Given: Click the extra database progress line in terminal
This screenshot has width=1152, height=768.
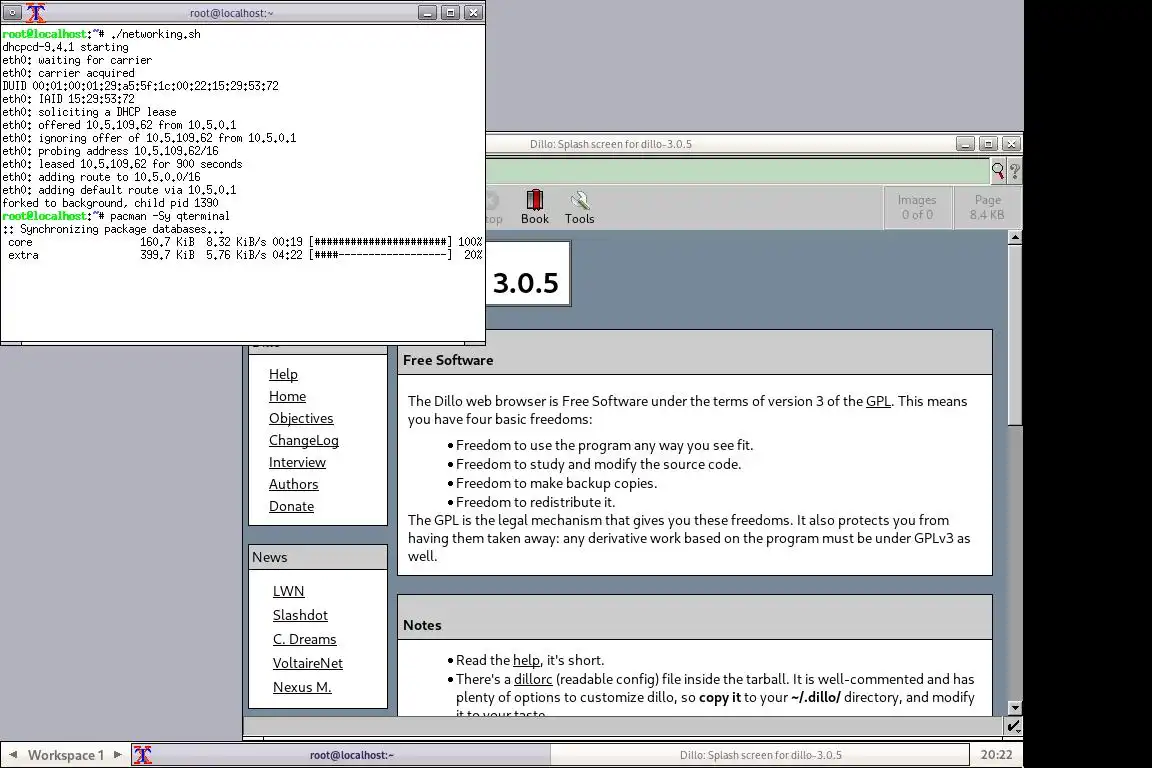Looking at the screenshot, I should [x=244, y=255].
